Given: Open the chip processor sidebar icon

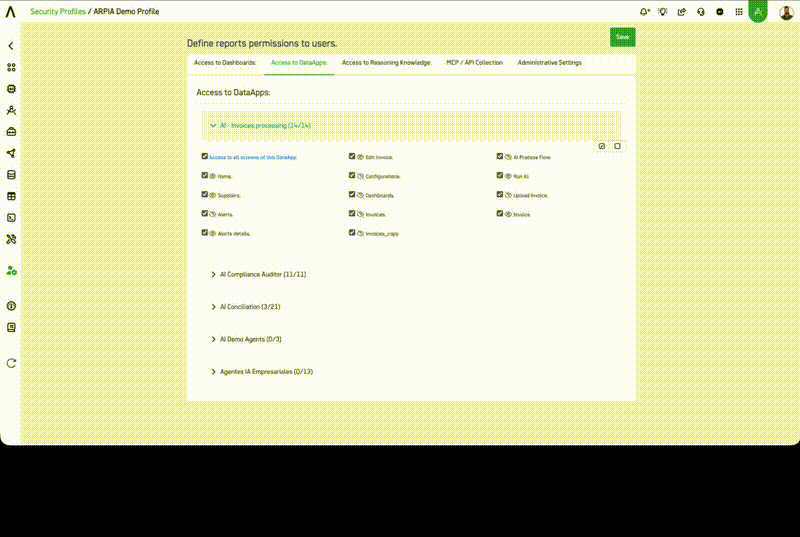Looking at the screenshot, I should click(x=11, y=89).
